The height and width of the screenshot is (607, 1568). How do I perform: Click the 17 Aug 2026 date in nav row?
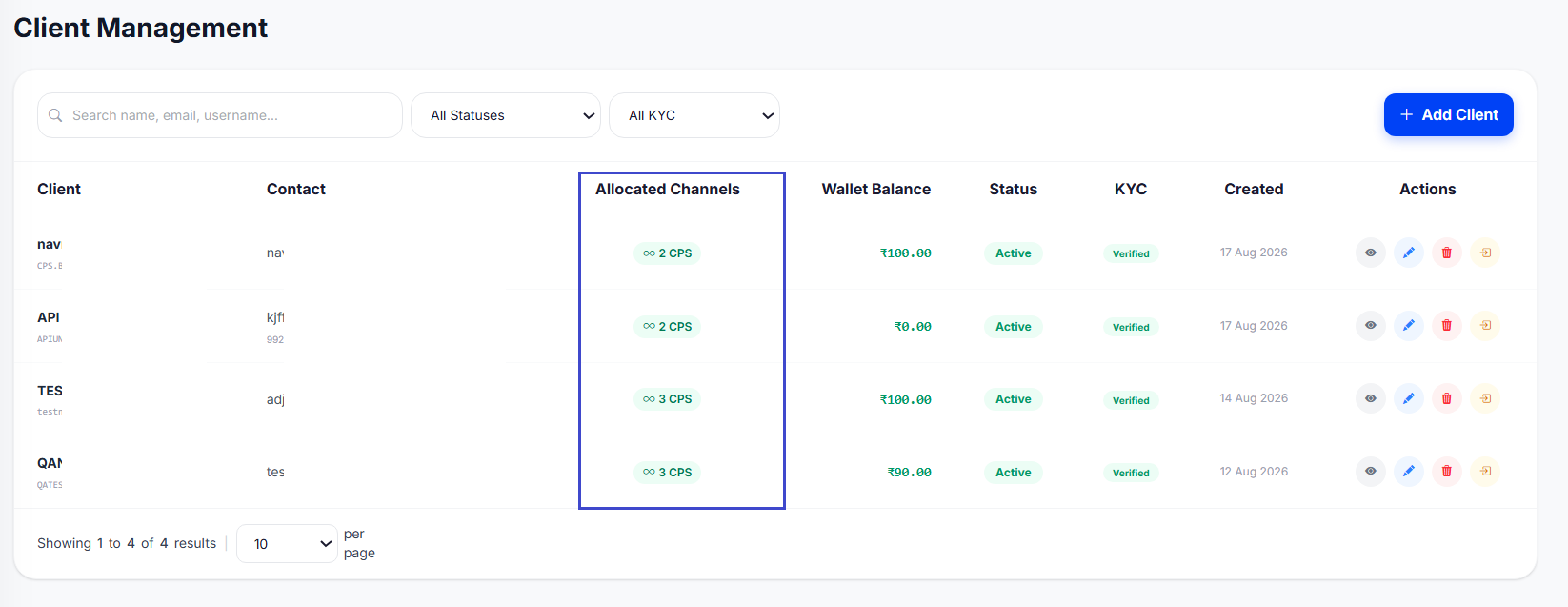tap(1254, 253)
